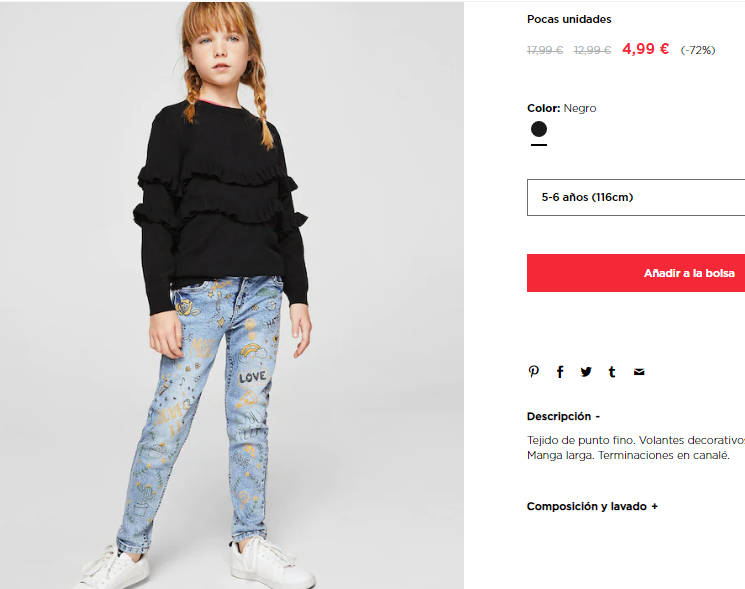Viewport: 745px width, 589px height.
Task: Share the product on Pinterest
Action: coord(534,371)
